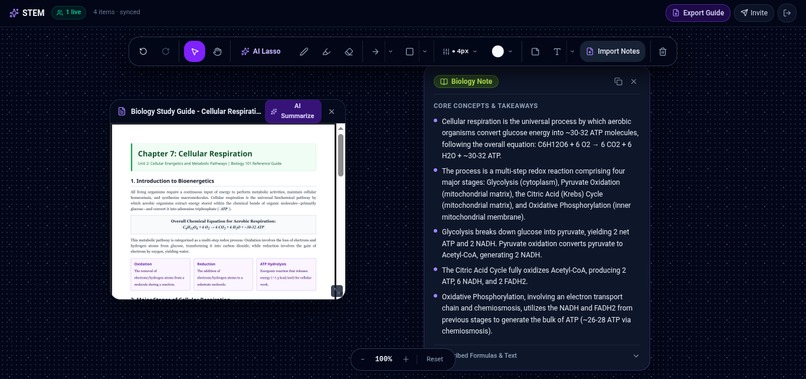Image resolution: width=806 pixels, height=379 pixels.
Task: Select the hand pan tool
Action: tap(217, 51)
